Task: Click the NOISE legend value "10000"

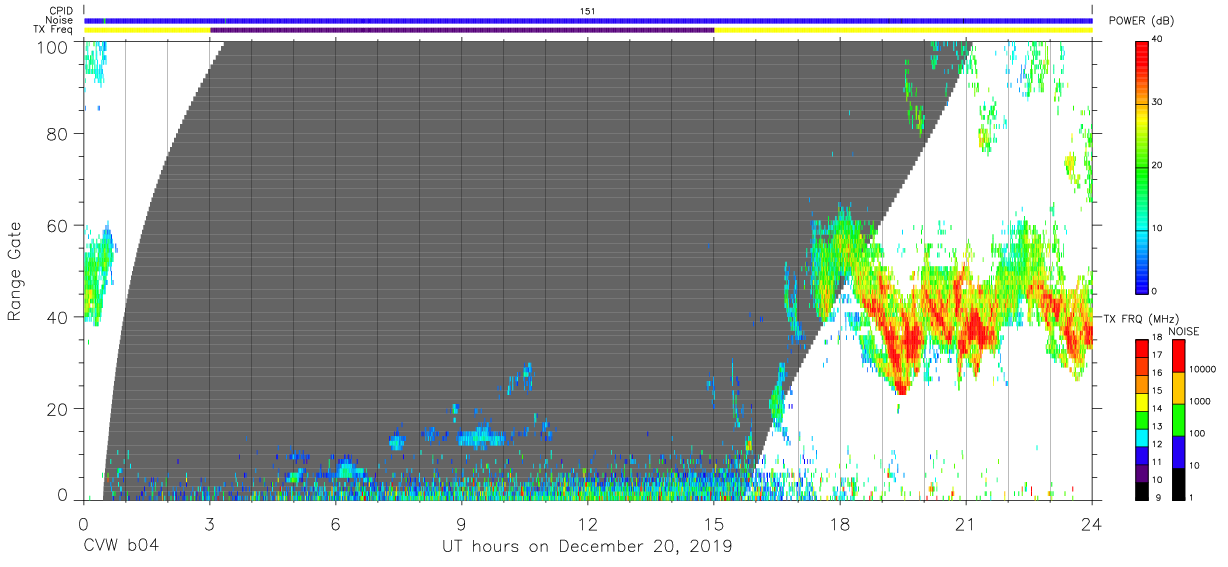Action: [x=1201, y=369]
